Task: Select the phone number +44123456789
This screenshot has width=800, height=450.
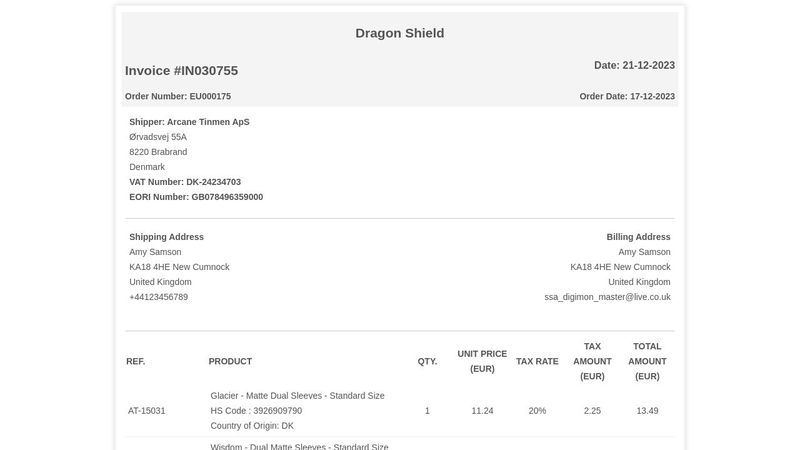Action: tap(158, 297)
